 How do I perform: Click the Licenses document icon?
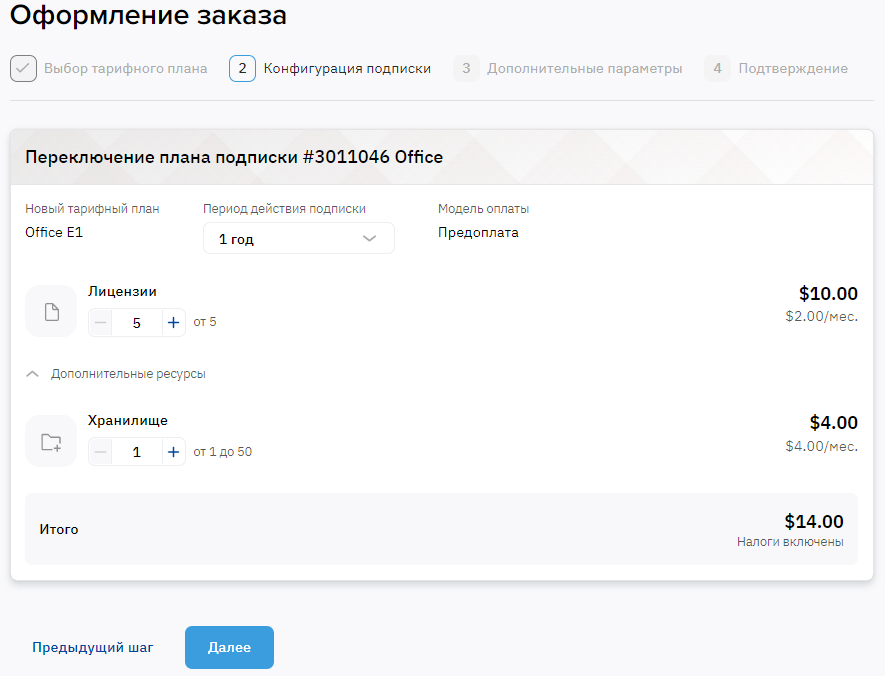(51, 311)
